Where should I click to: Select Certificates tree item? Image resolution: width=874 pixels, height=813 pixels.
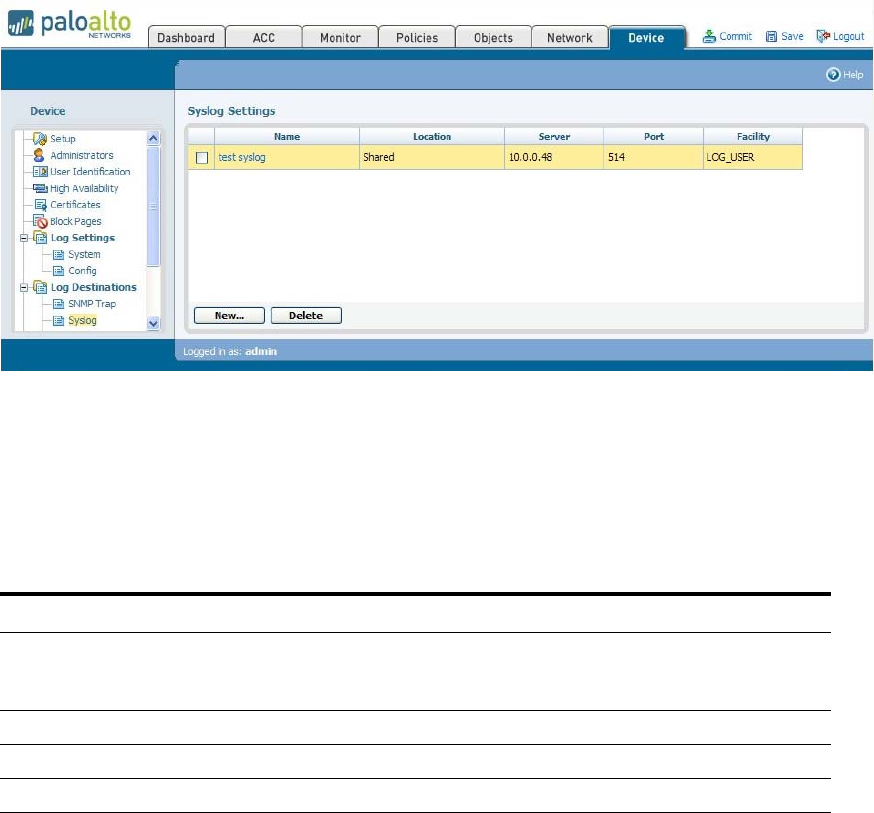(x=75, y=205)
